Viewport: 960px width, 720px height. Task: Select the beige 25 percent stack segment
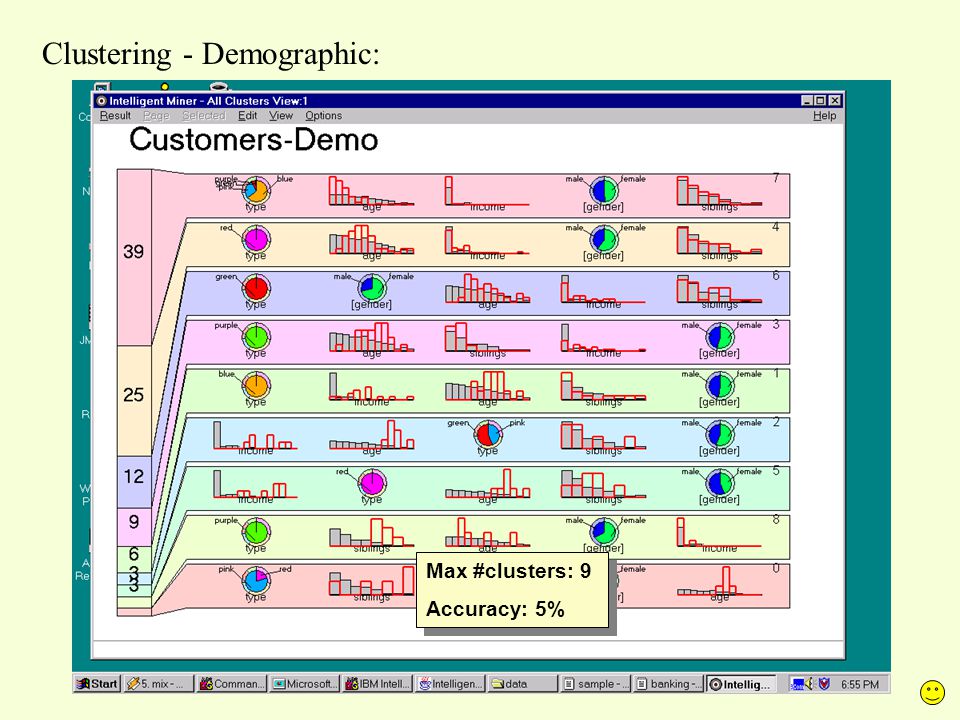134,401
